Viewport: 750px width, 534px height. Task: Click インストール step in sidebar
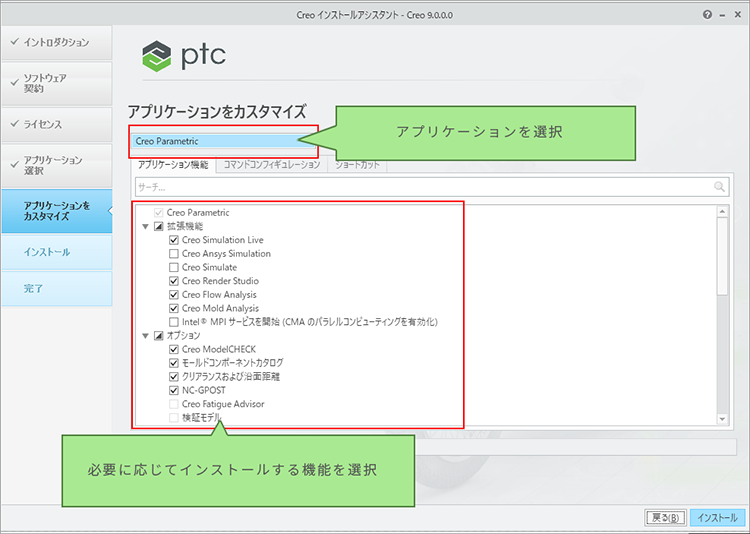pos(56,252)
